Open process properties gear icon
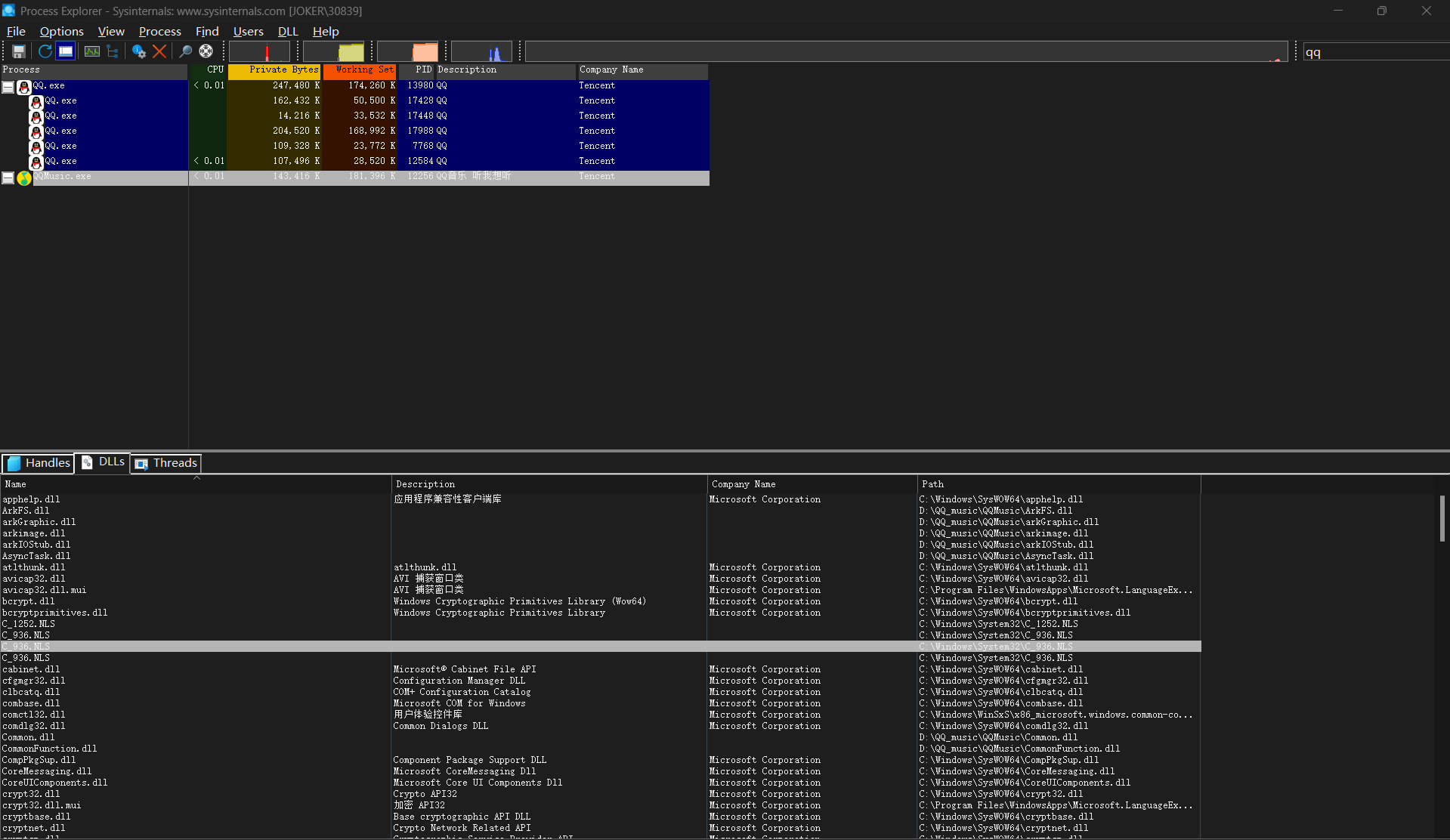This screenshot has width=1450, height=840. 138,51
